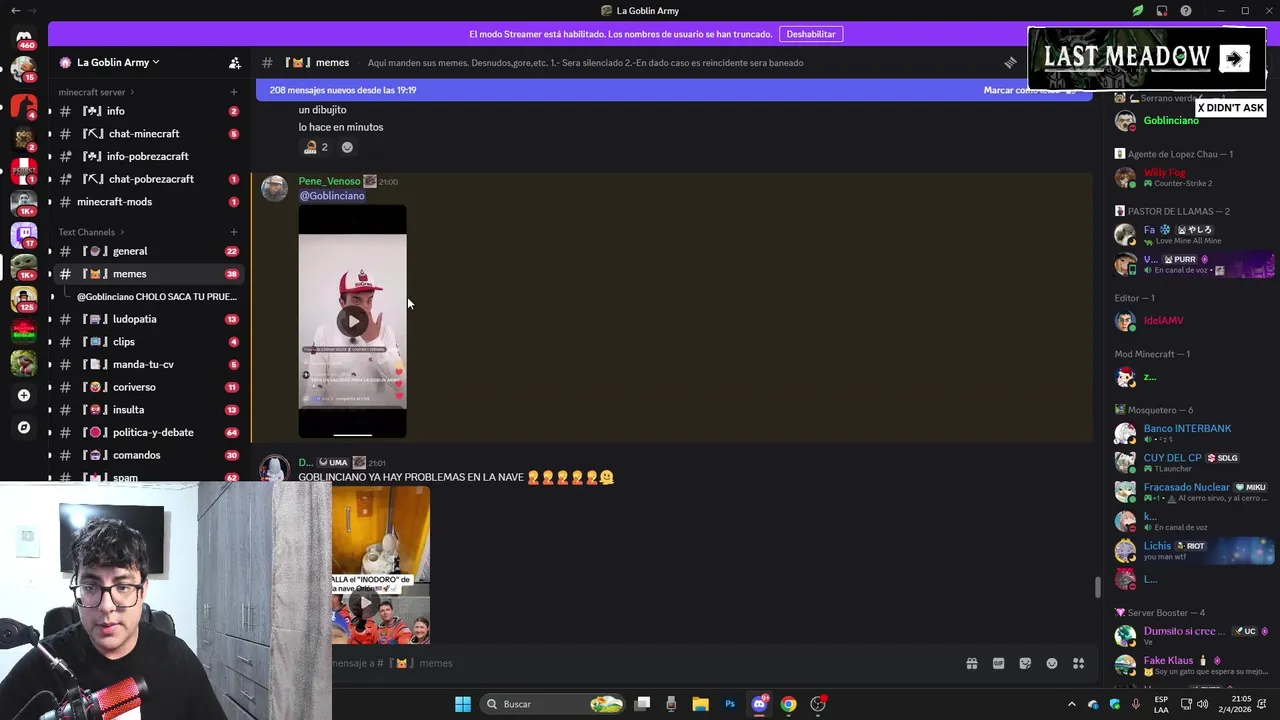The height and width of the screenshot is (720, 1280).
Task: Click the chat scrollbar thumb
Action: (1097, 588)
